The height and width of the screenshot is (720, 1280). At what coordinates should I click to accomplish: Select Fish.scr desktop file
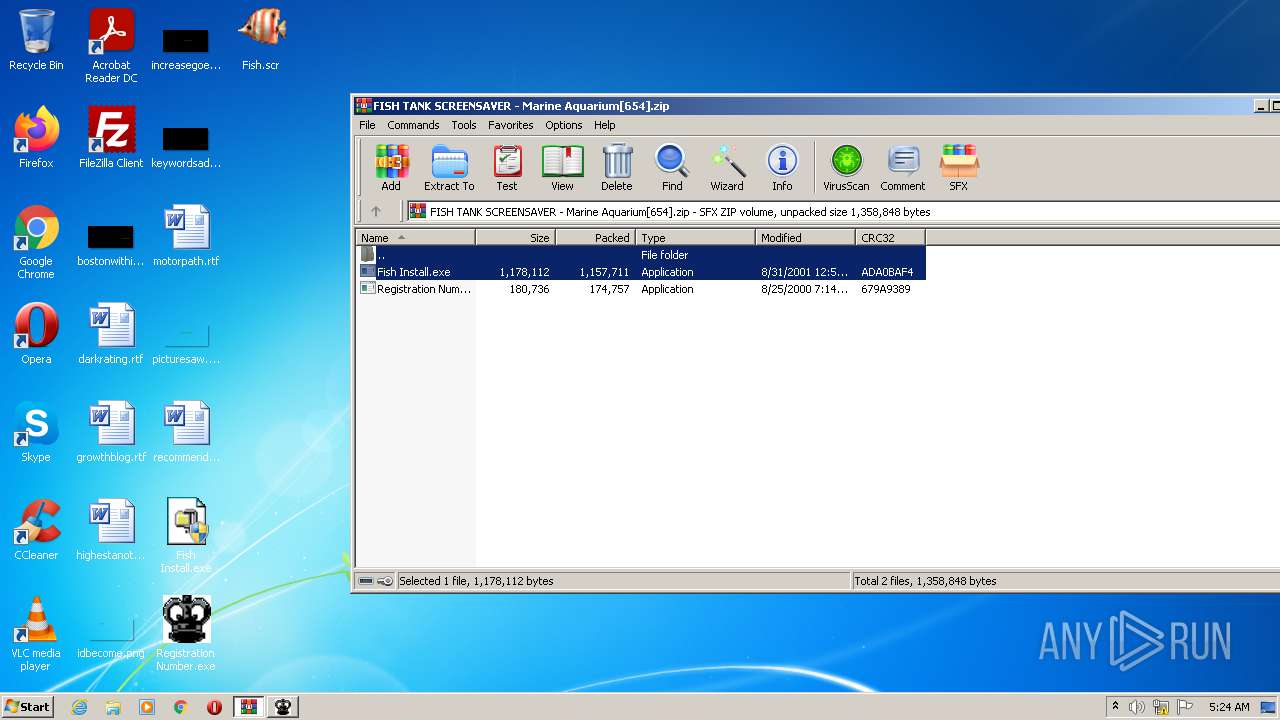pos(261,40)
